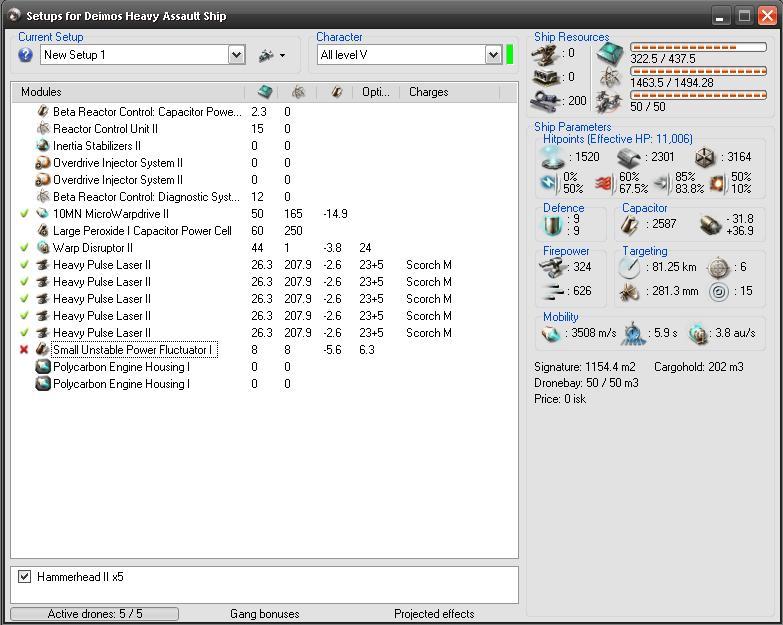Screen dimensions: 783x625
Task: Open the Character dropdown arrow
Action: pos(493,55)
